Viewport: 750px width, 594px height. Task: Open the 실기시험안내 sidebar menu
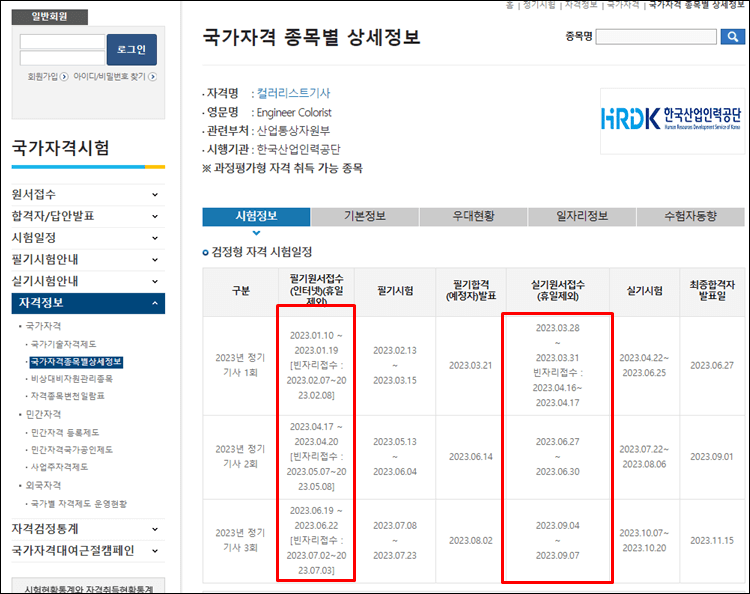point(88,281)
